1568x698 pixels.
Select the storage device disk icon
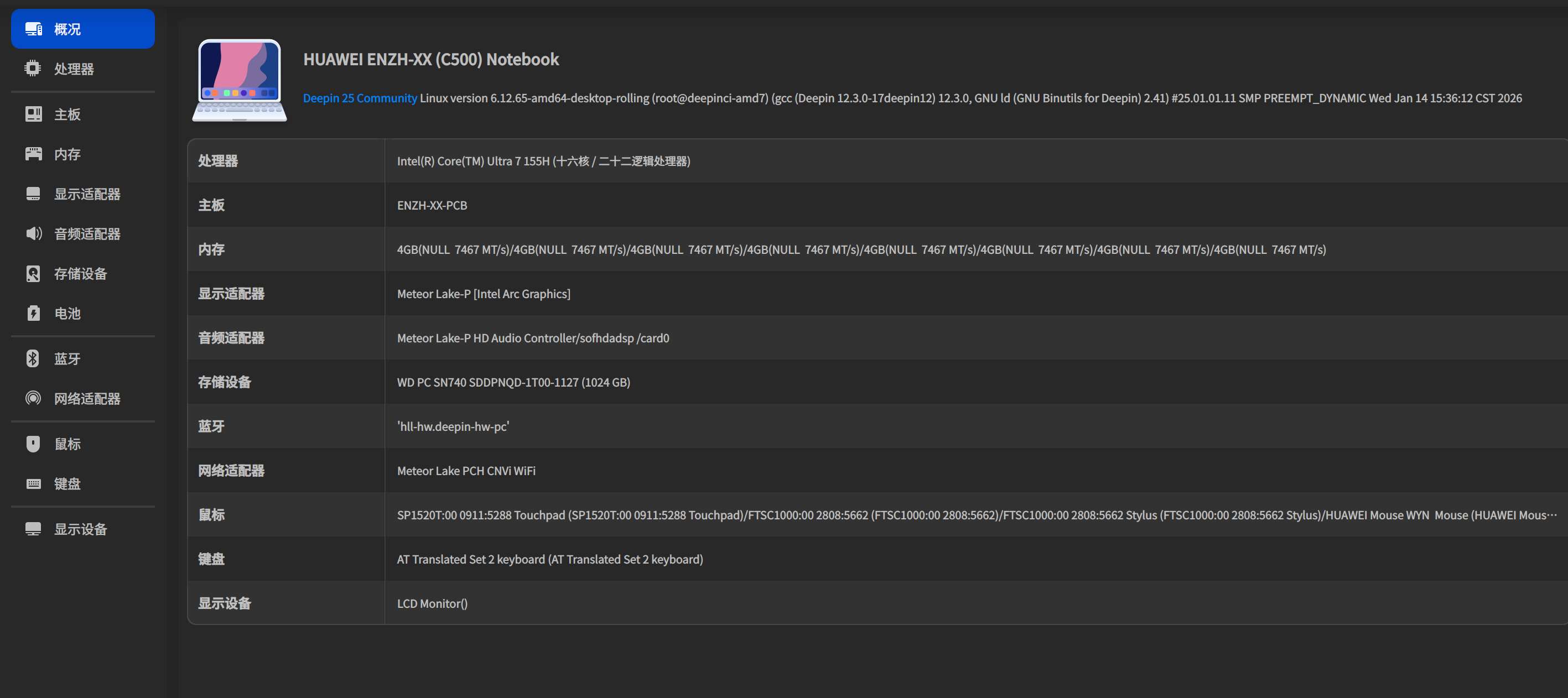[x=33, y=274]
